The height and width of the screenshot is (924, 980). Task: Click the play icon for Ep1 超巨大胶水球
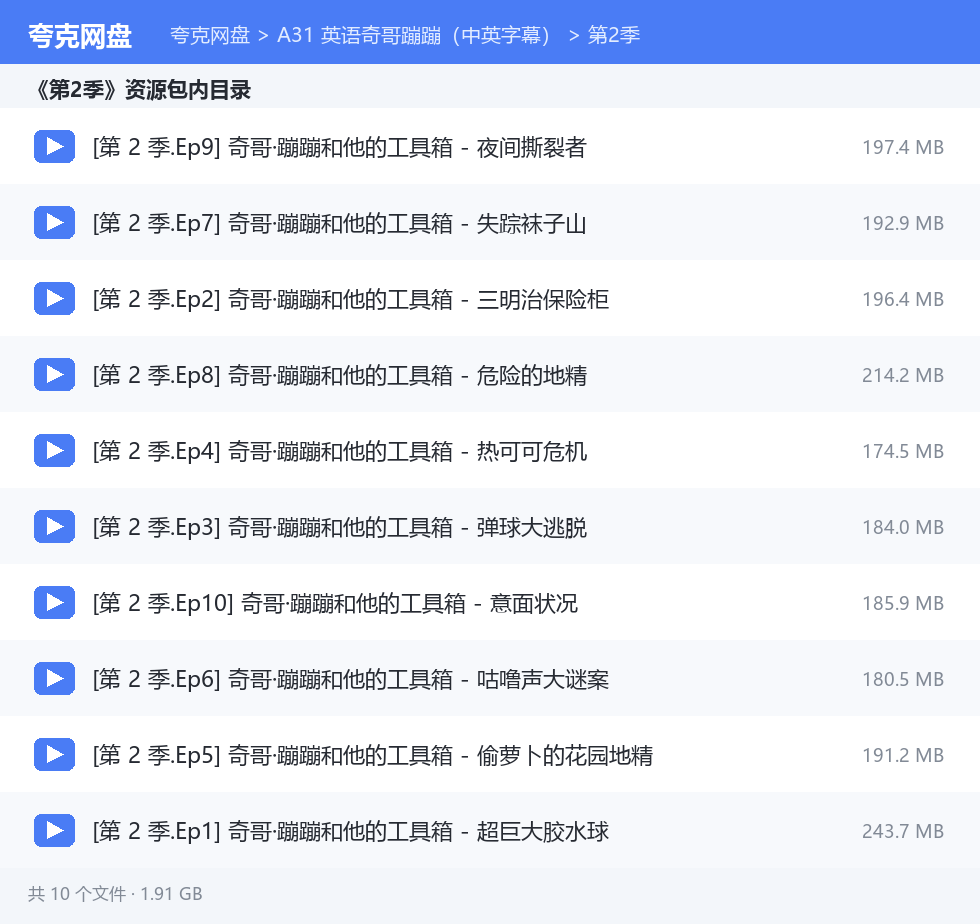(x=54, y=830)
